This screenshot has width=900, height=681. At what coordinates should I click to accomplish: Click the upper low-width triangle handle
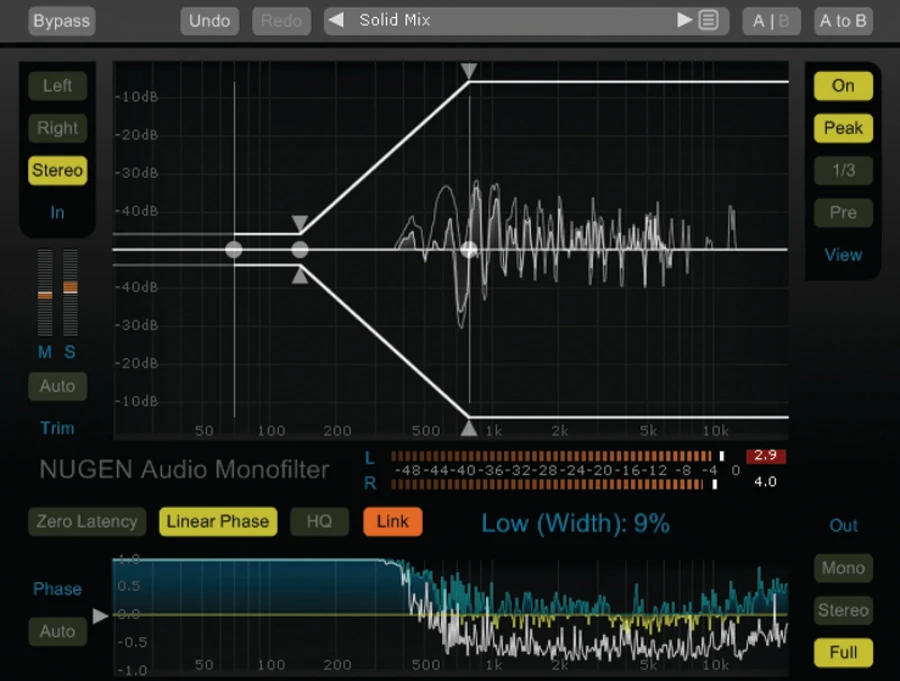300,223
